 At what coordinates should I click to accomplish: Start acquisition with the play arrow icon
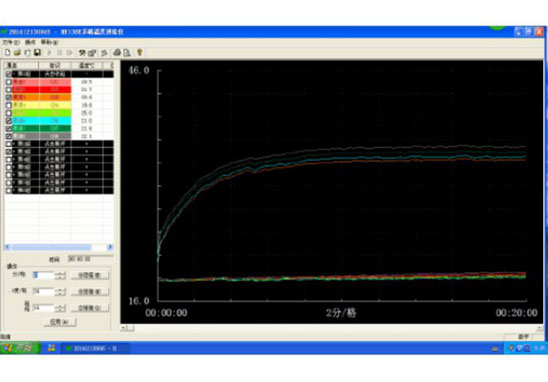click(x=49, y=53)
